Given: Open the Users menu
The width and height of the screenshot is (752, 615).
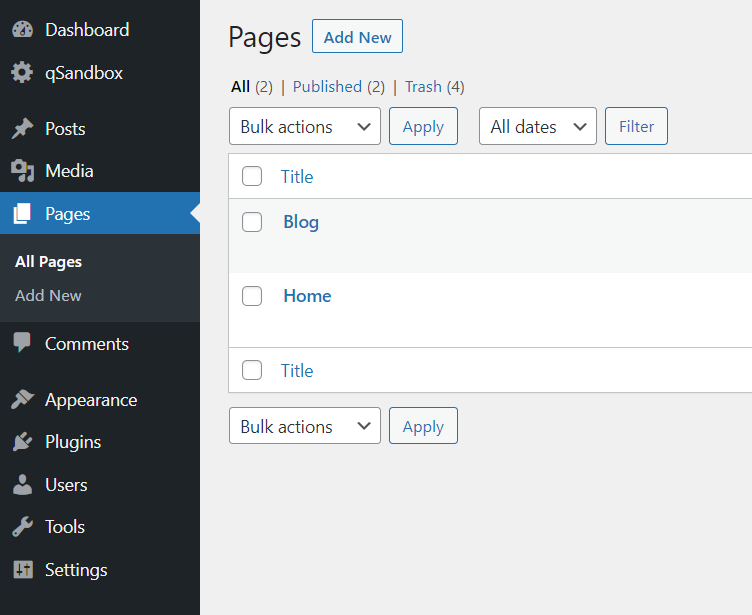Looking at the screenshot, I should 100,485.
